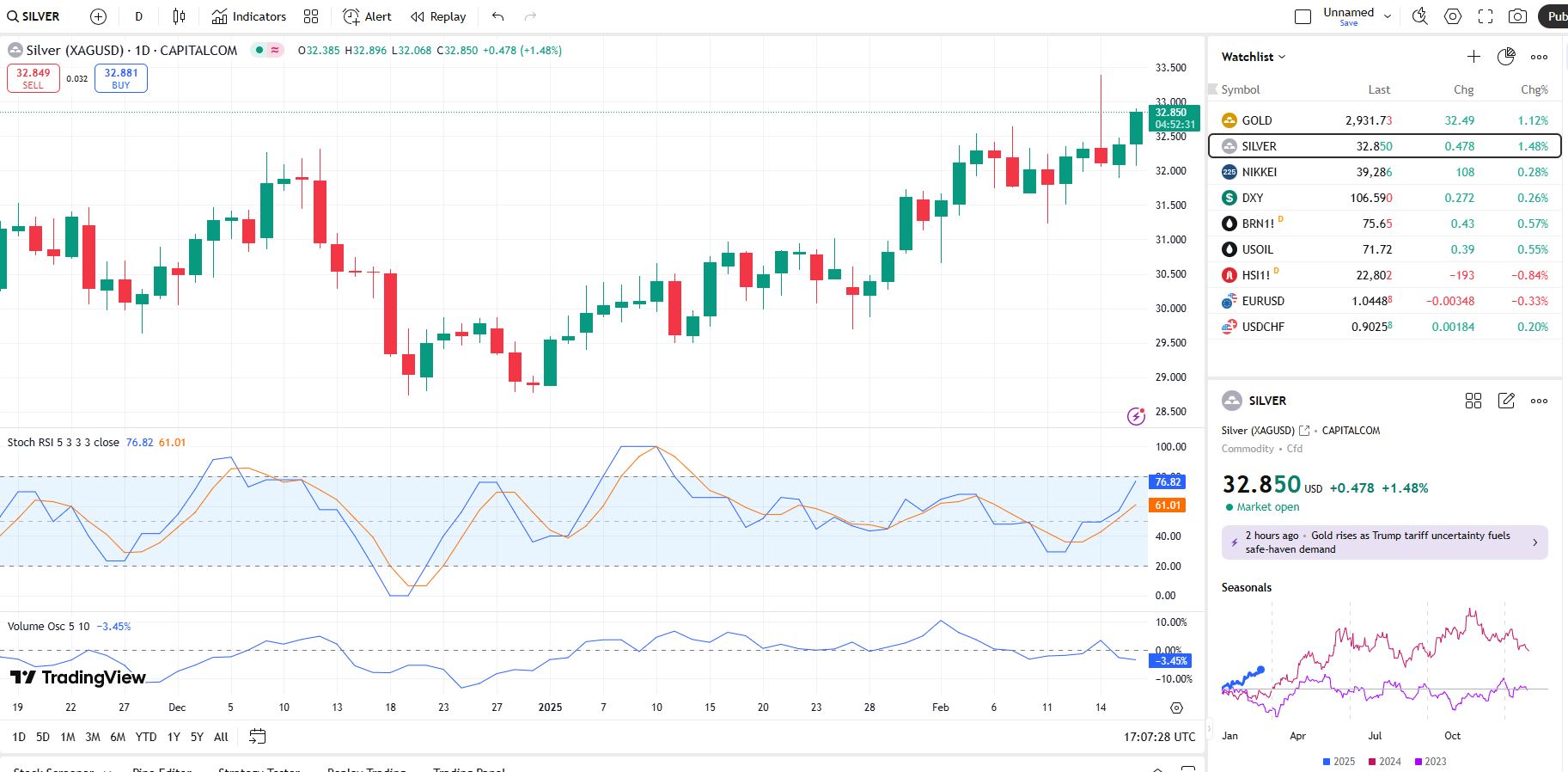Toggle the 2023 line in Seasonals legend
Viewport: 1568px width, 772px height.
click(1430, 762)
